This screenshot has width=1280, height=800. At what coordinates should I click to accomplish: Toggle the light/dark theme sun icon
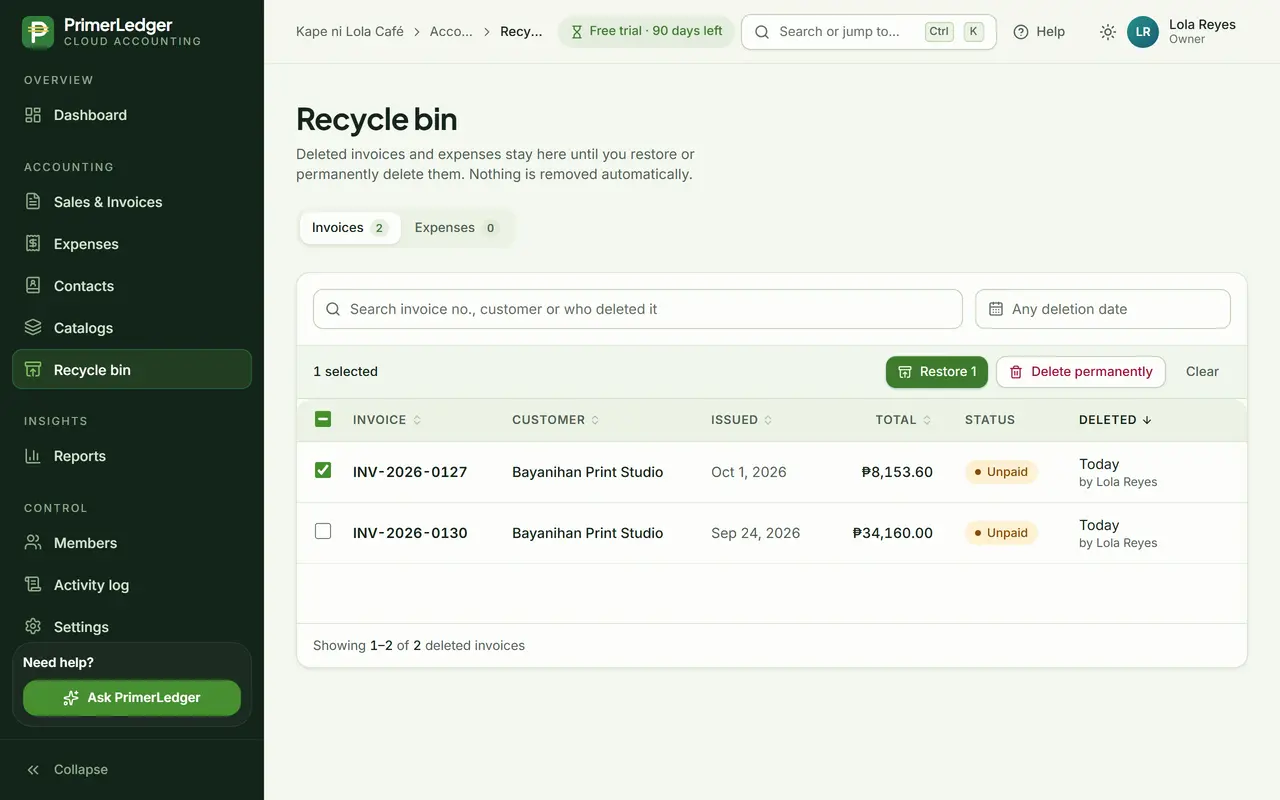tap(1108, 32)
